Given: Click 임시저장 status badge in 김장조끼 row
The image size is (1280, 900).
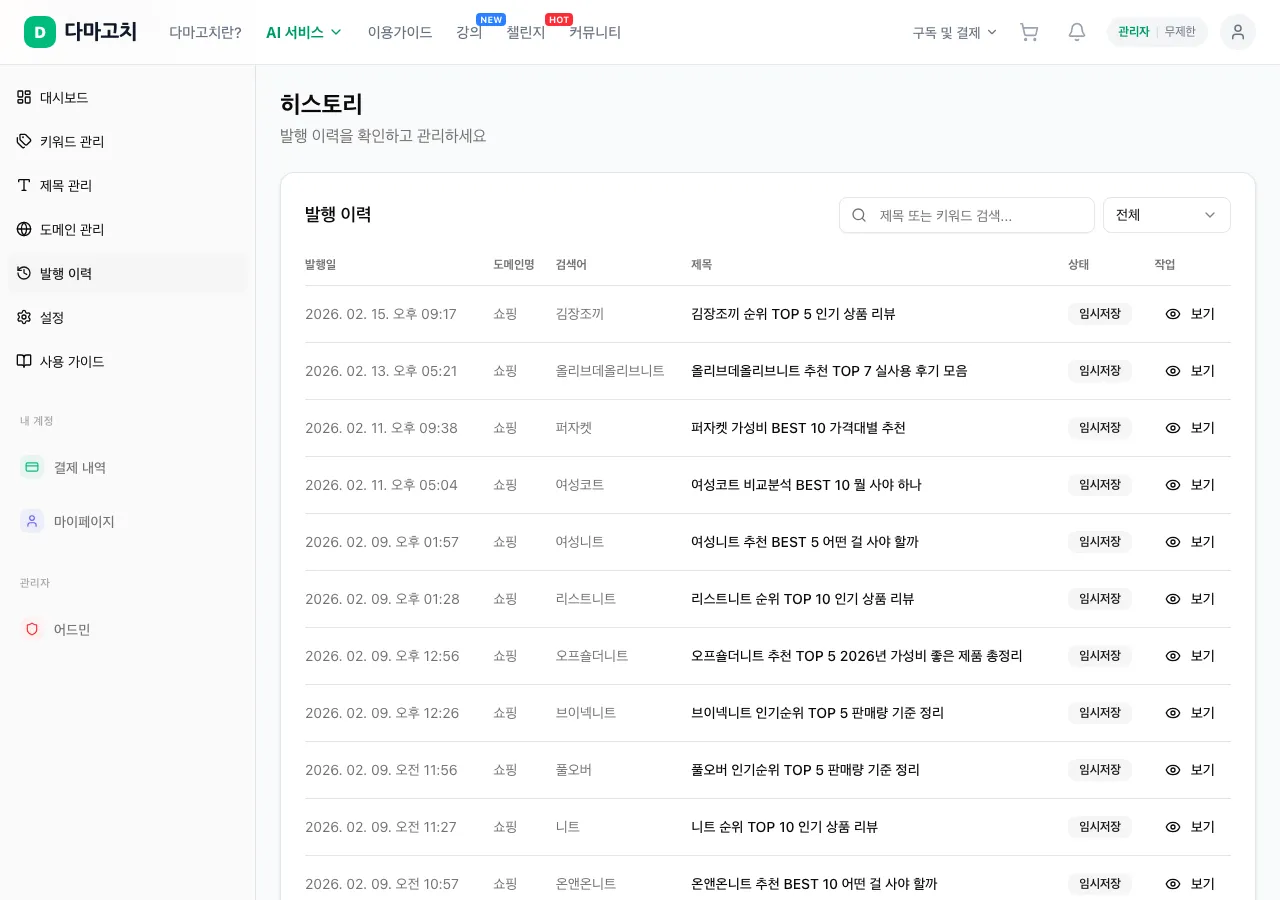Looking at the screenshot, I should click(1100, 314).
